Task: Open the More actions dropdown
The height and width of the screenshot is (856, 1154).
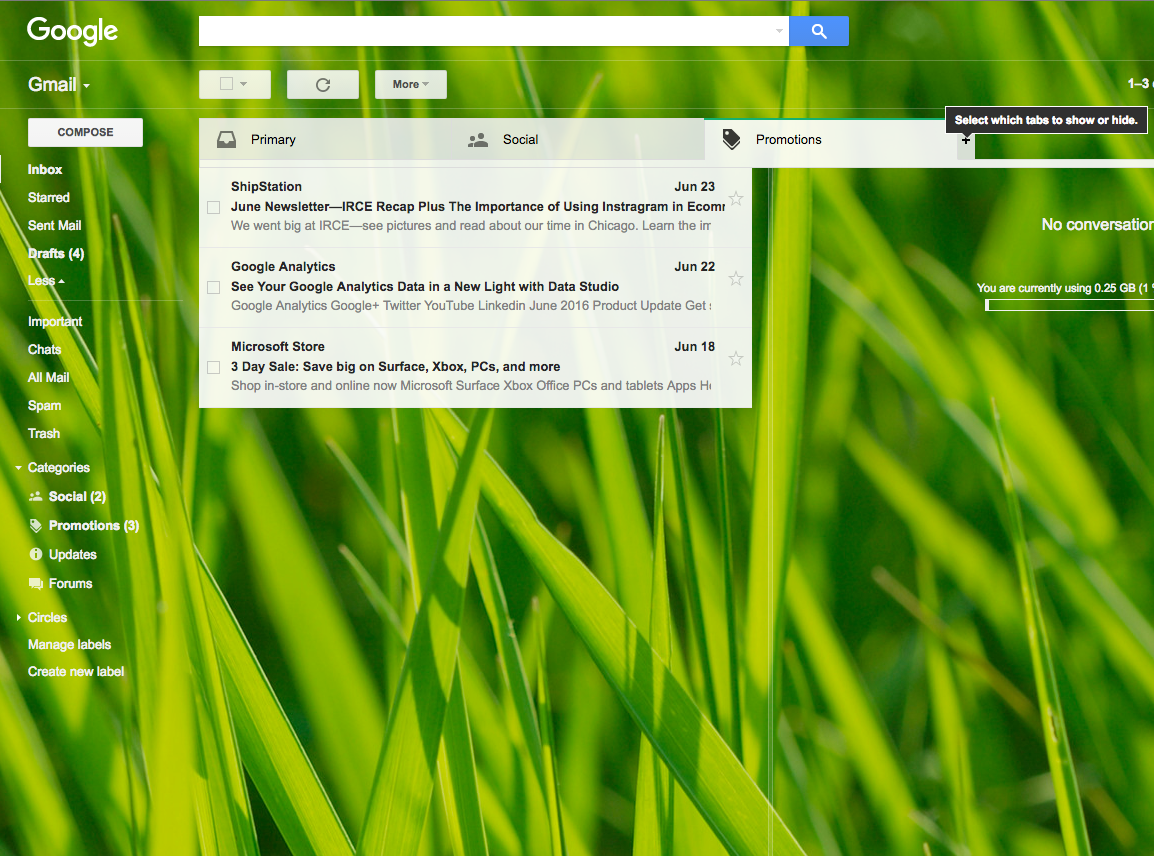Action: pyautogui.click(x=410, y=85)
